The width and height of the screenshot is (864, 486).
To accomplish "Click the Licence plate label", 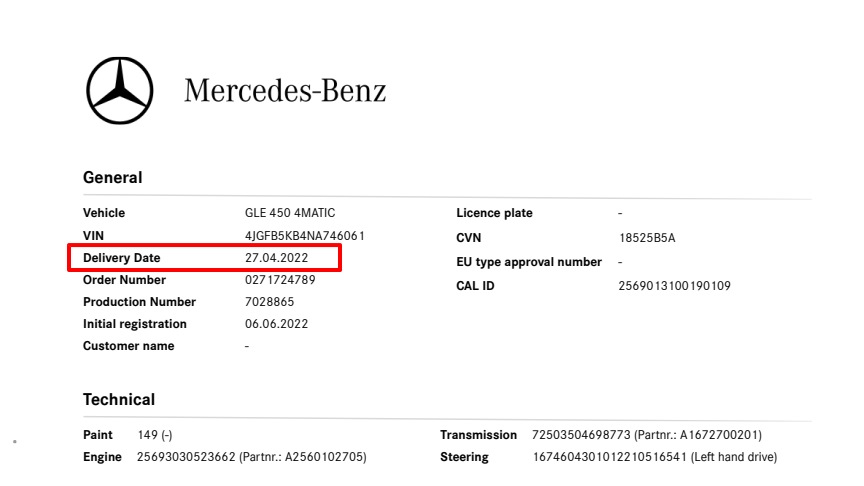I will click(x=494, y=213).
